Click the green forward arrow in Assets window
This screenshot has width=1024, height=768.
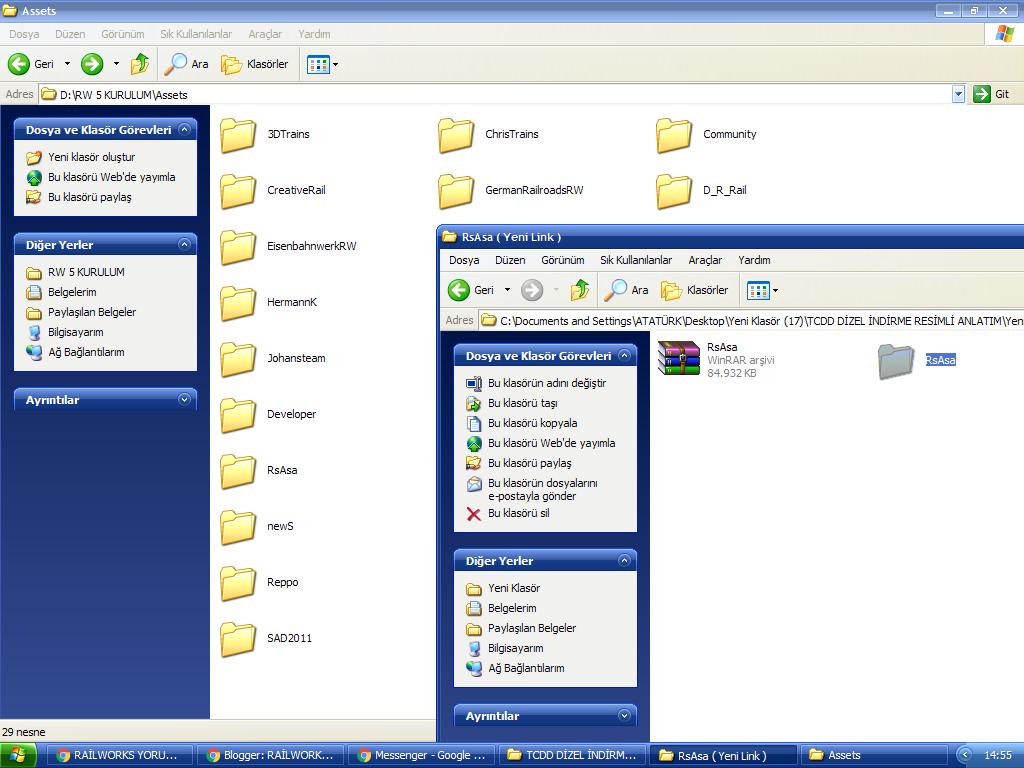pos(92,64)
